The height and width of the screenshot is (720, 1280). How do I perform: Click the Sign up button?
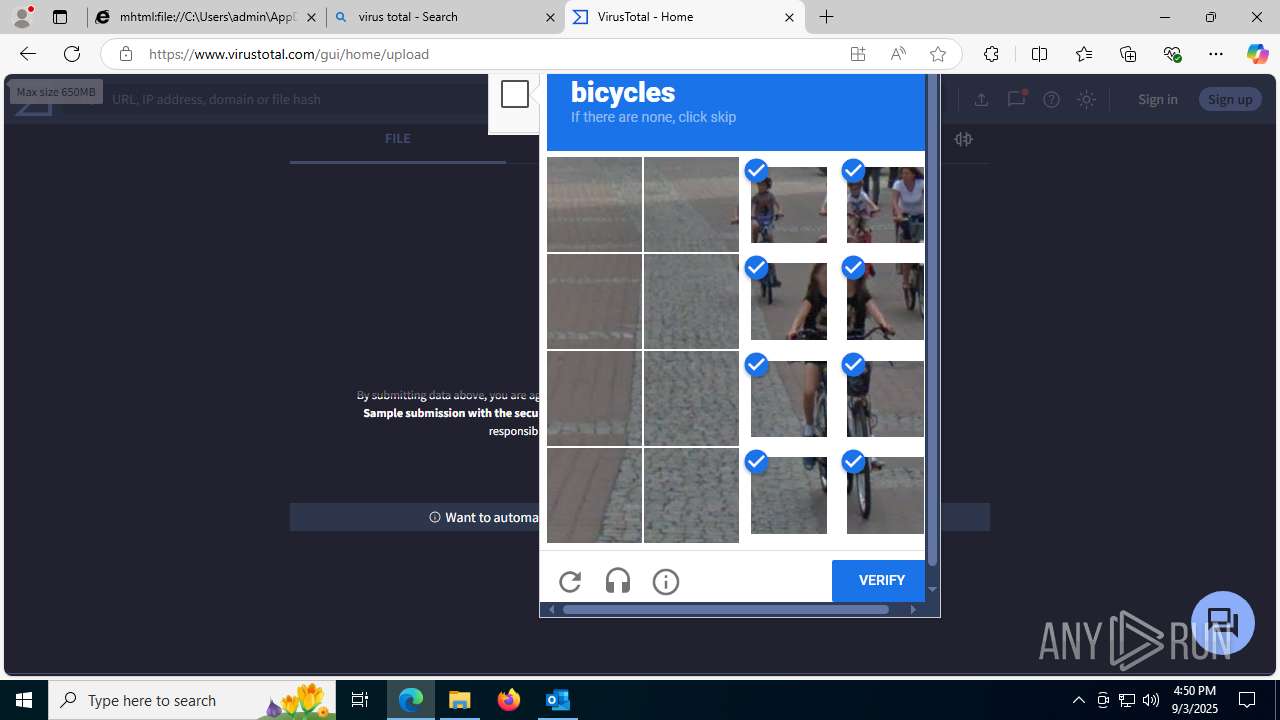pos(1230,99)
